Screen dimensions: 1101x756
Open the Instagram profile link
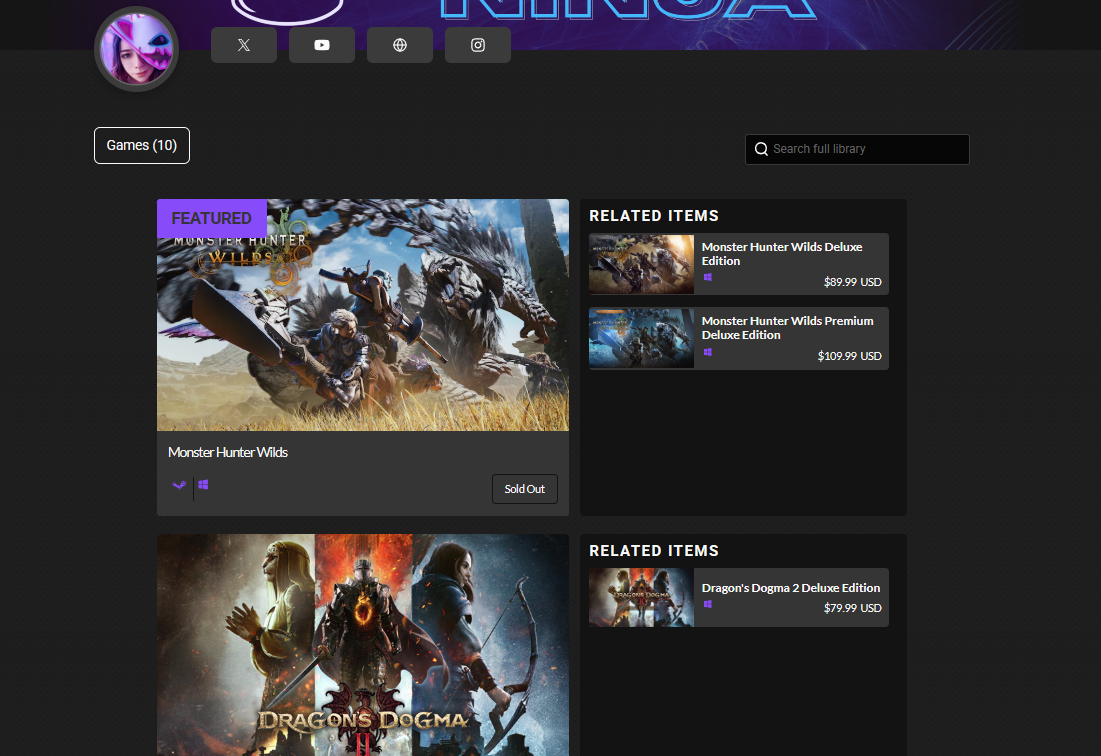[x=477, y=45]
